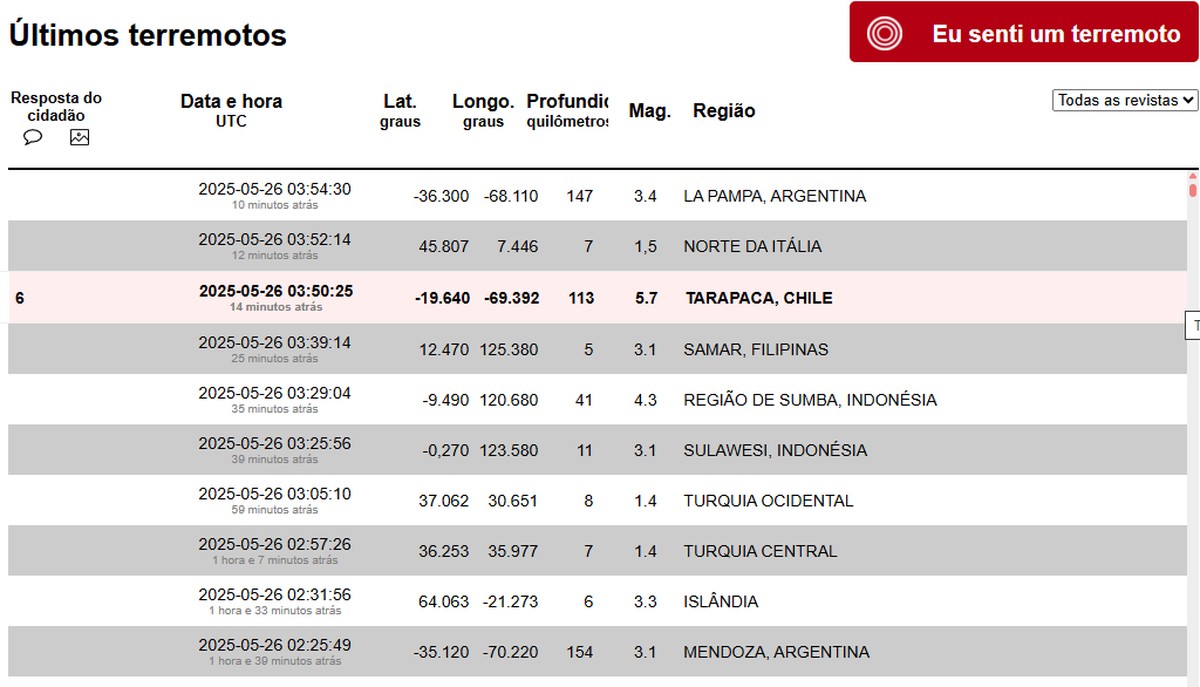Click the "Mag." column header
This screenshot has height=687, width=1200.
tap(649, 111)
